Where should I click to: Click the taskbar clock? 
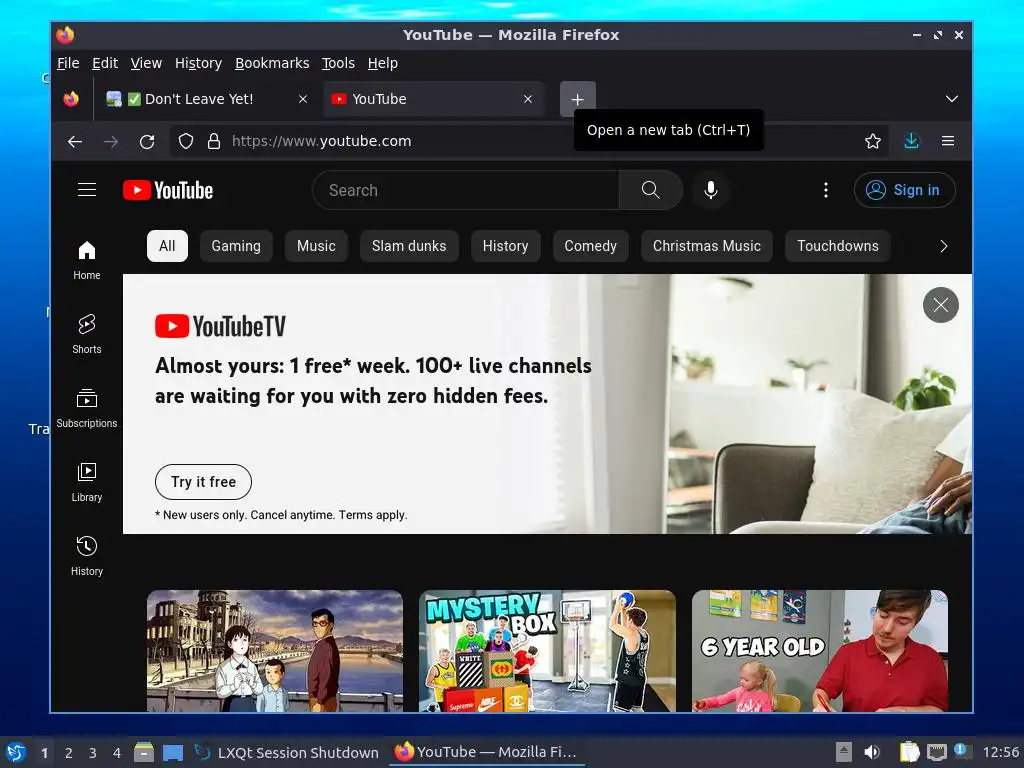coord(1000,752)
